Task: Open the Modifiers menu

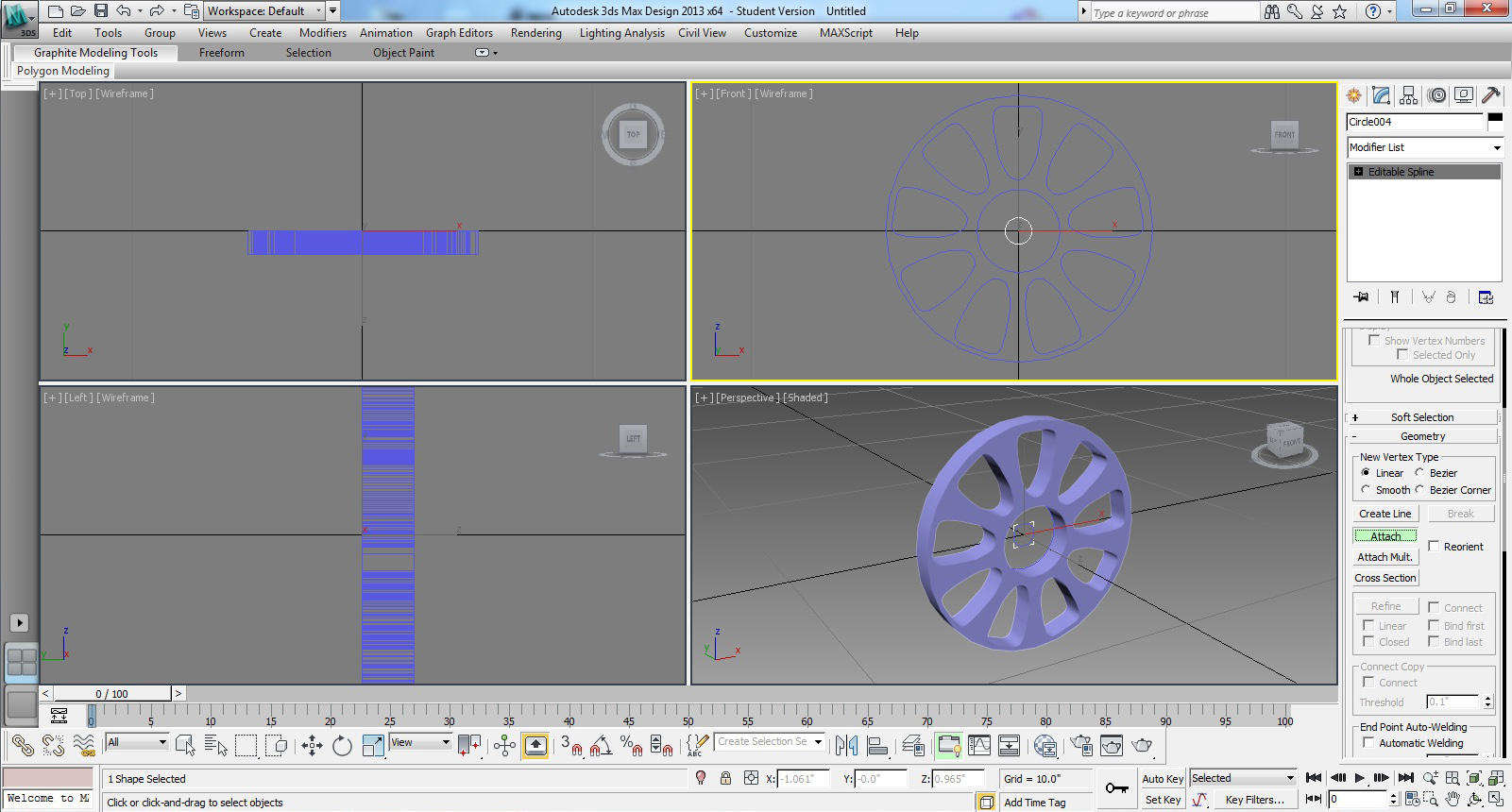Action: click(323, 33)
